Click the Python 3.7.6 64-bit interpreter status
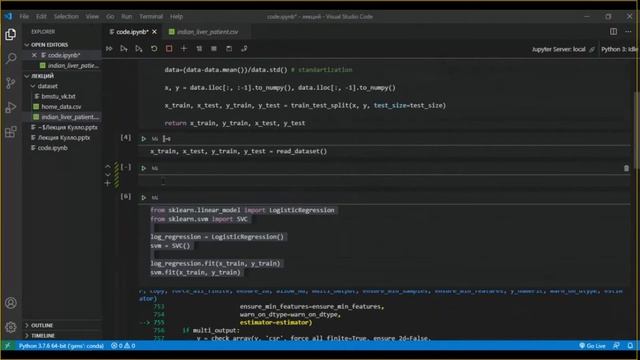 click(61, 346)
